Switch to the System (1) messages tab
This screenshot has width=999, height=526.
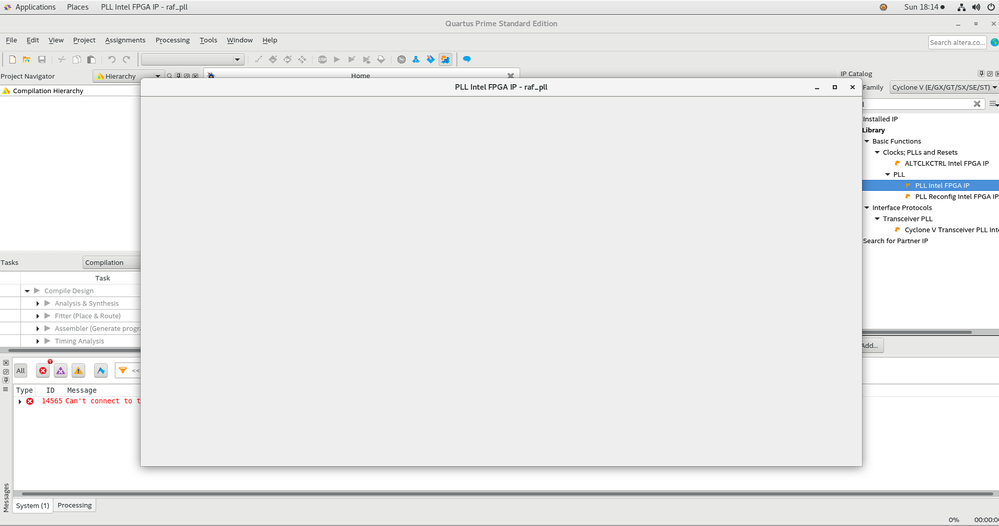coord(32,506)
